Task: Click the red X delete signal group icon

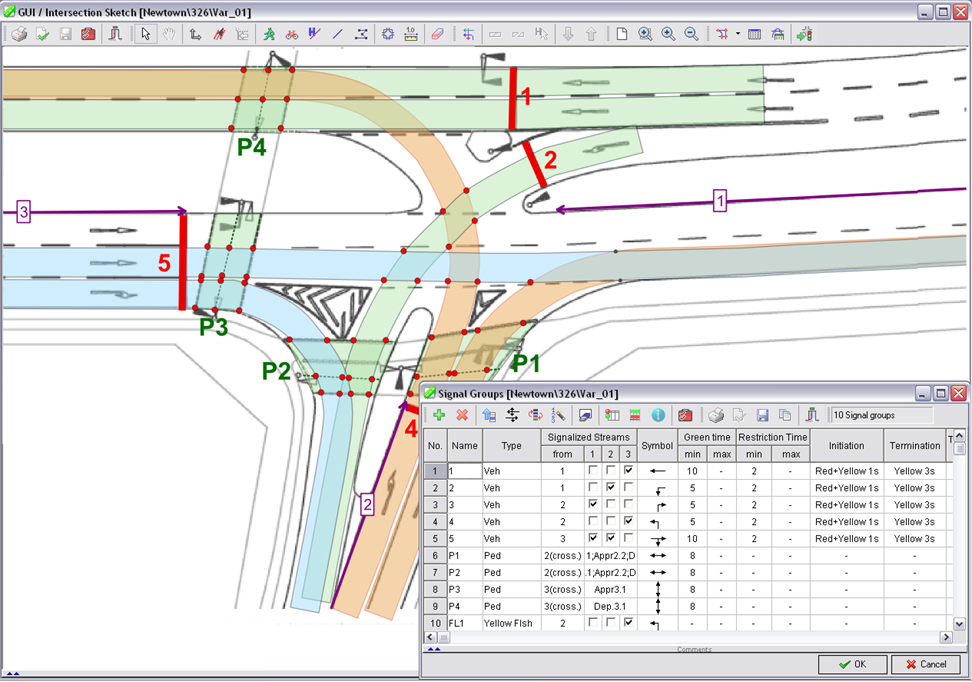Action: pyautogui.click(x=462, y=415)
